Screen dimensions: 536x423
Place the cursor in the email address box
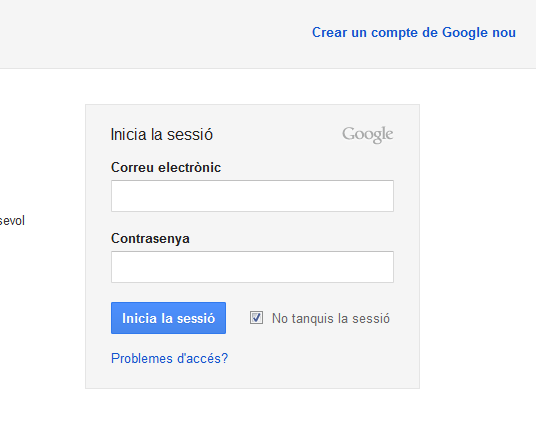[x=252, y=196]
